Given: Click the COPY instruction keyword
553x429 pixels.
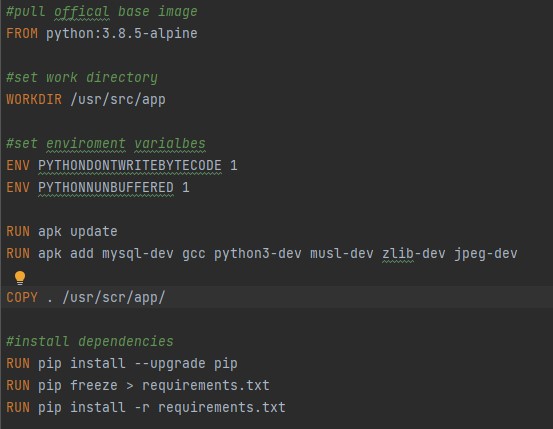Looking at the screenshot, I should click(x=22, y=297).
